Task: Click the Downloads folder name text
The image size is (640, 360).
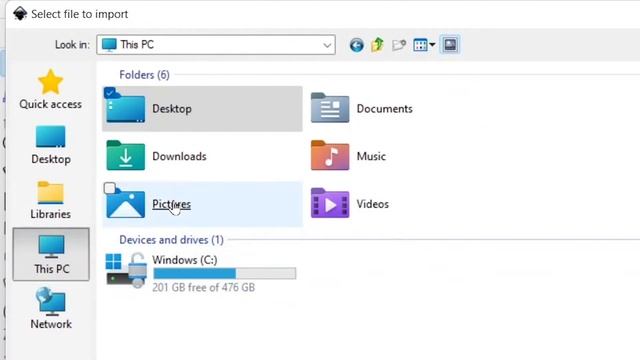Action: pos(179,156)
